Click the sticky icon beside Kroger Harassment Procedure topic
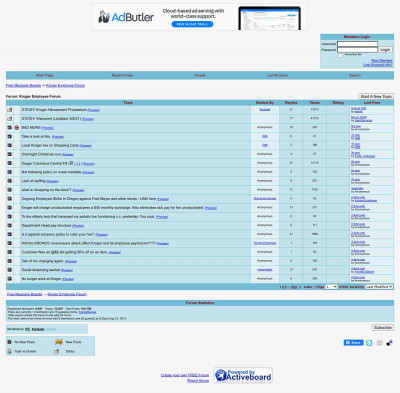The height and width of the screenshot is (393, 400). click(x=10, y=110)
